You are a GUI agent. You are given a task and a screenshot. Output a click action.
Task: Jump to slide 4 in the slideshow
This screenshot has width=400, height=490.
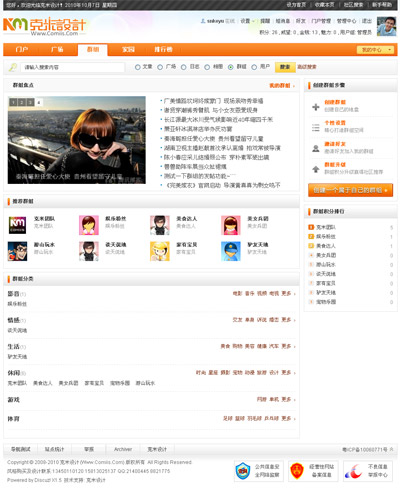point(38,102)
